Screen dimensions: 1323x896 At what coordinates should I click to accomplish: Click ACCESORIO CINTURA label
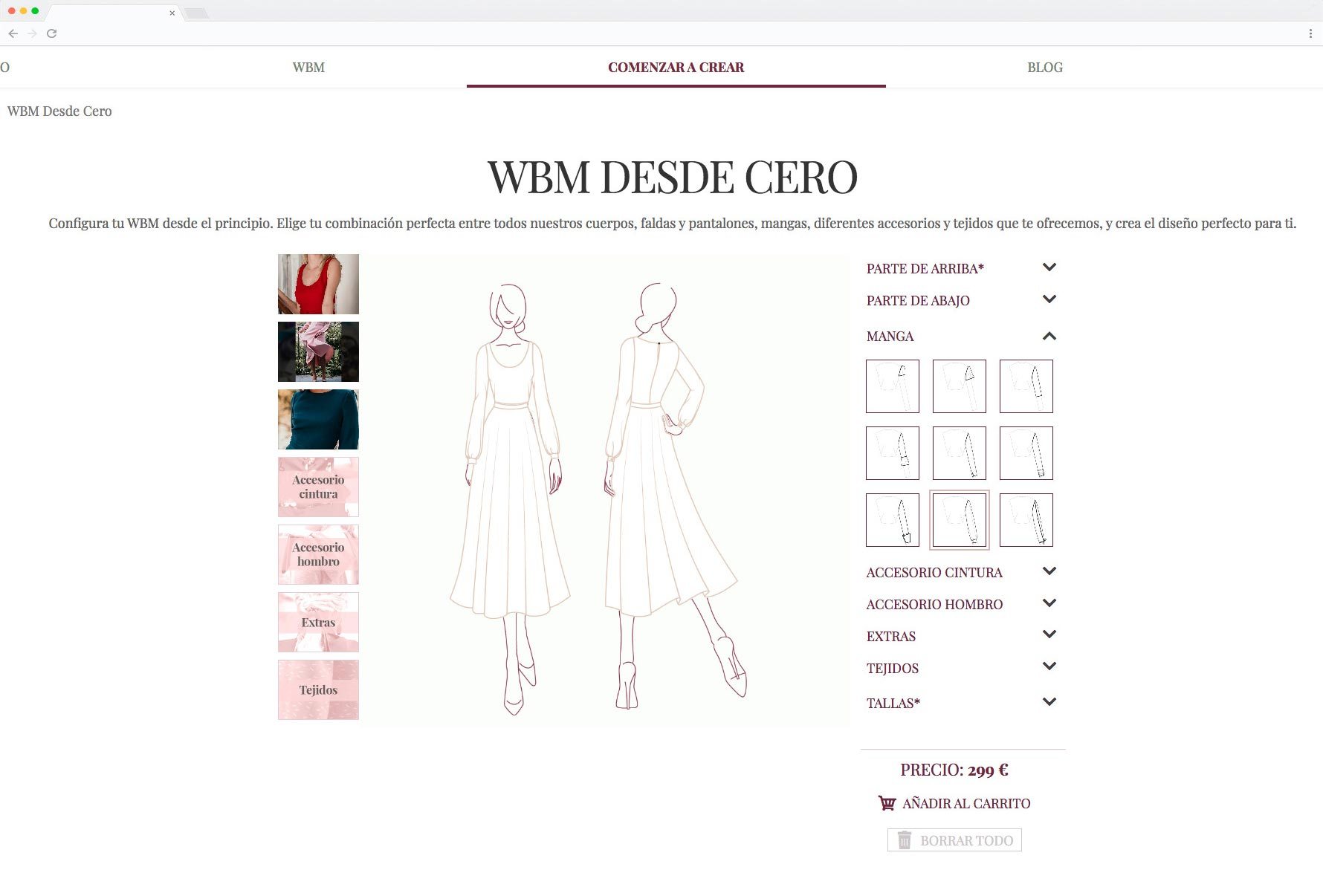[x=934, y=573]
